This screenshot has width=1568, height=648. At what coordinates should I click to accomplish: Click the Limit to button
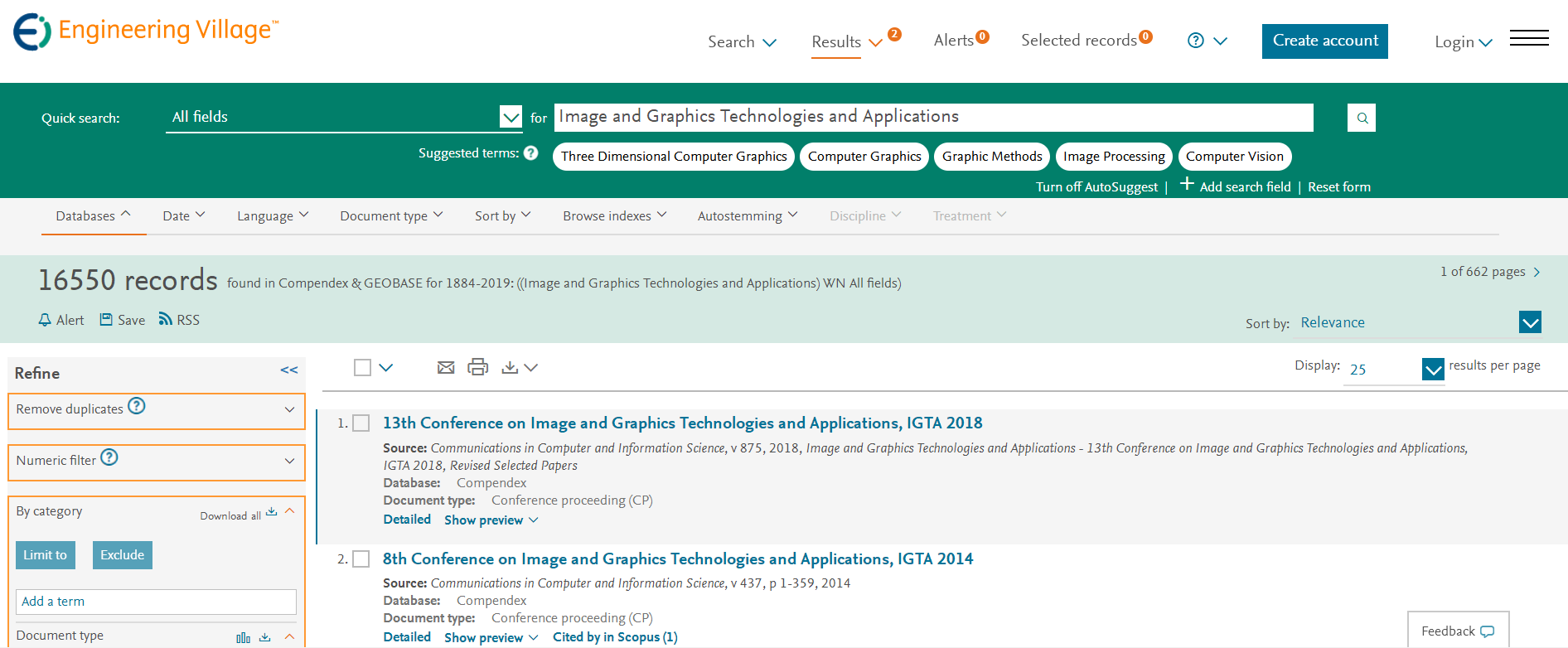[x=46, y=555]
